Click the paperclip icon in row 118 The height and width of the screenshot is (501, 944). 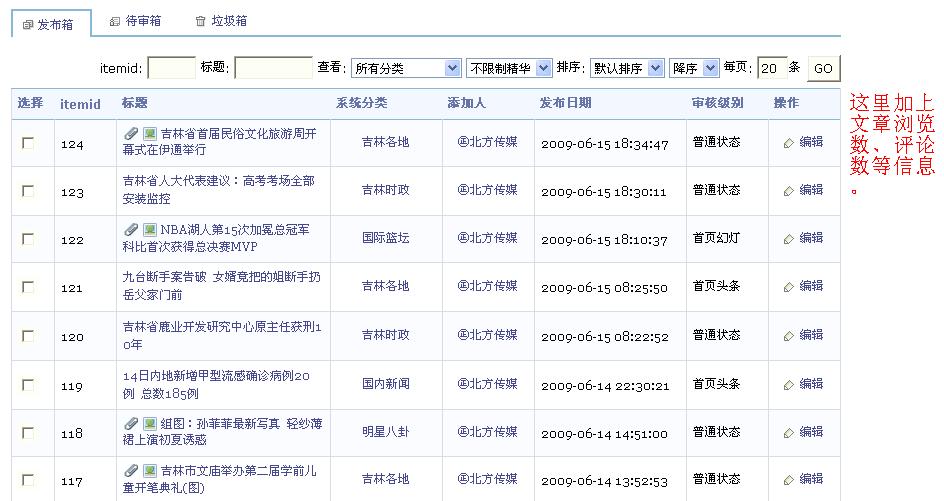coord(131,423)
